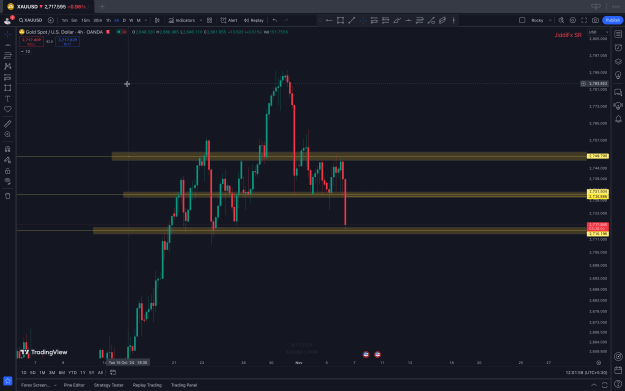Open the Pine Editor tab
This screenshot has height=391, width=625.
click(x=74, y=385)
